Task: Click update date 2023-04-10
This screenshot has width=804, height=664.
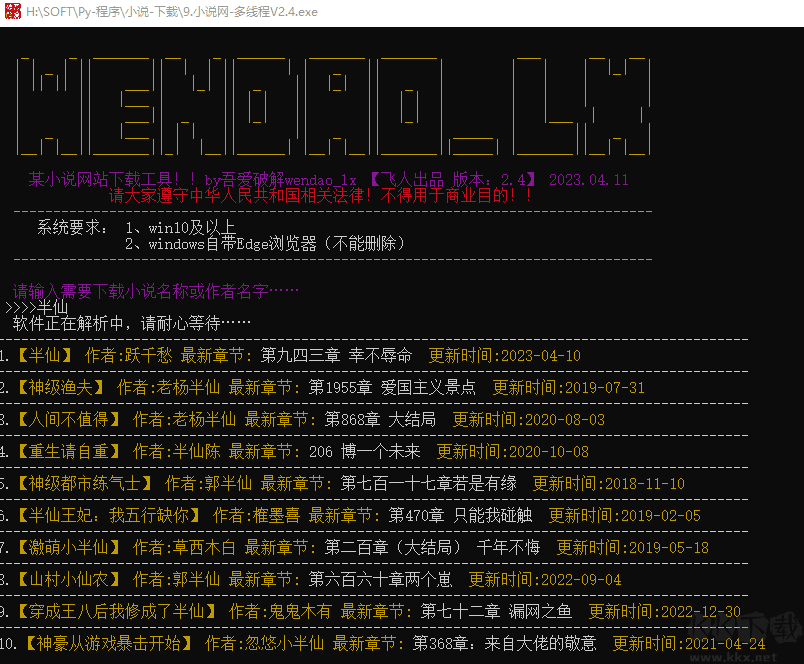Action: click(x=541, y=355)
